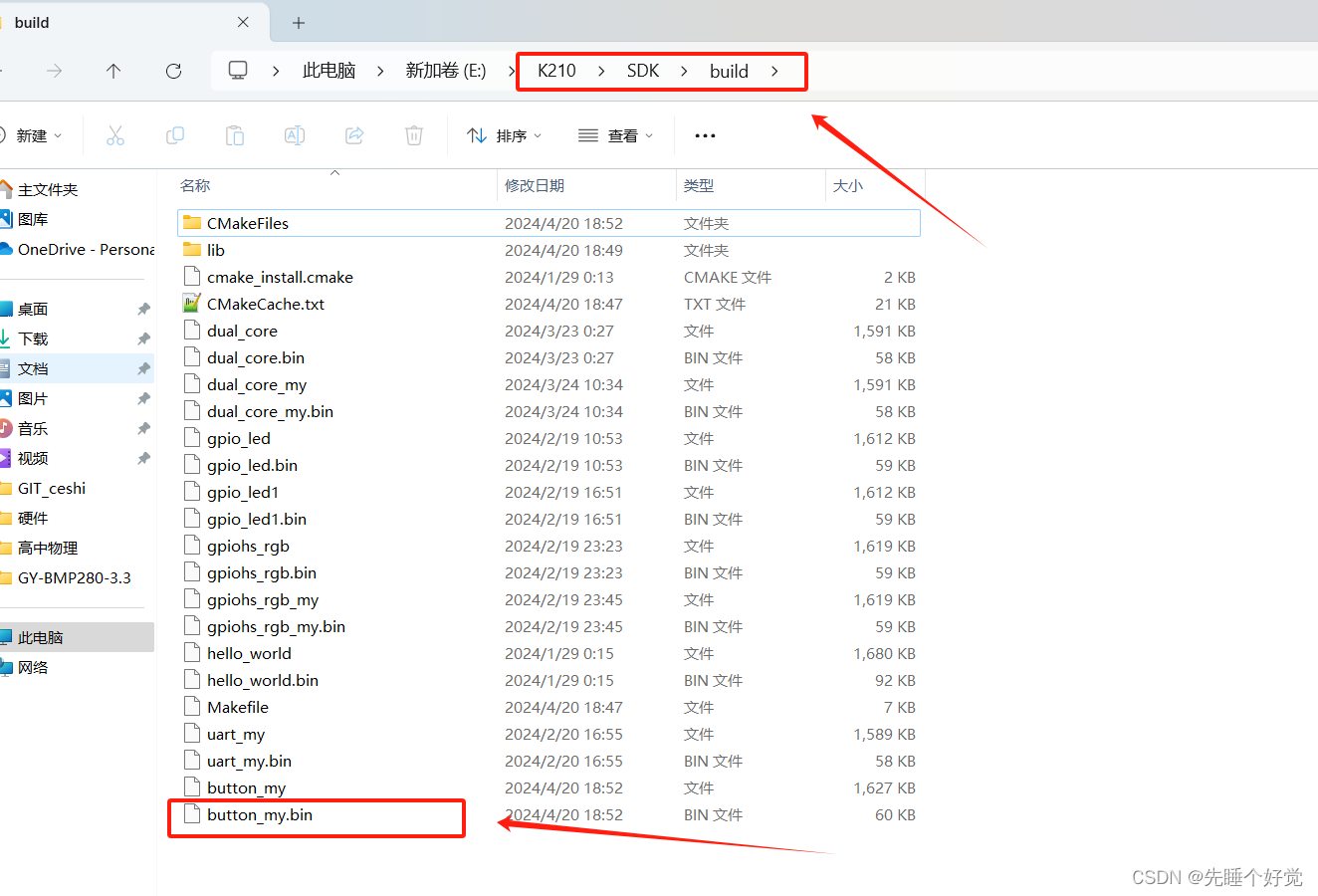Click the Refresh button
Viewport: 1318px width, 896px height.
point(173,71)
